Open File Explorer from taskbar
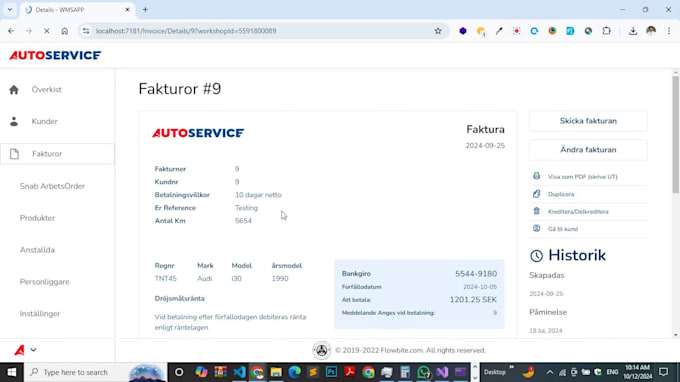 point(276,372)
